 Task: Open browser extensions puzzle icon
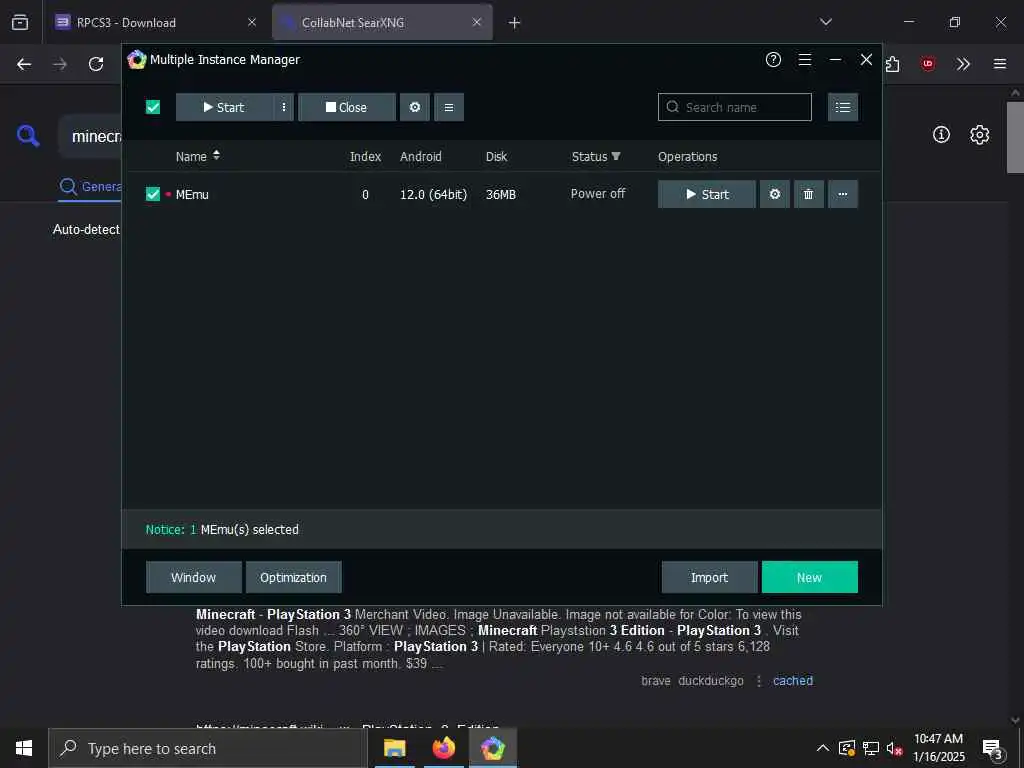pyautogui.click(x=893, y=64)
